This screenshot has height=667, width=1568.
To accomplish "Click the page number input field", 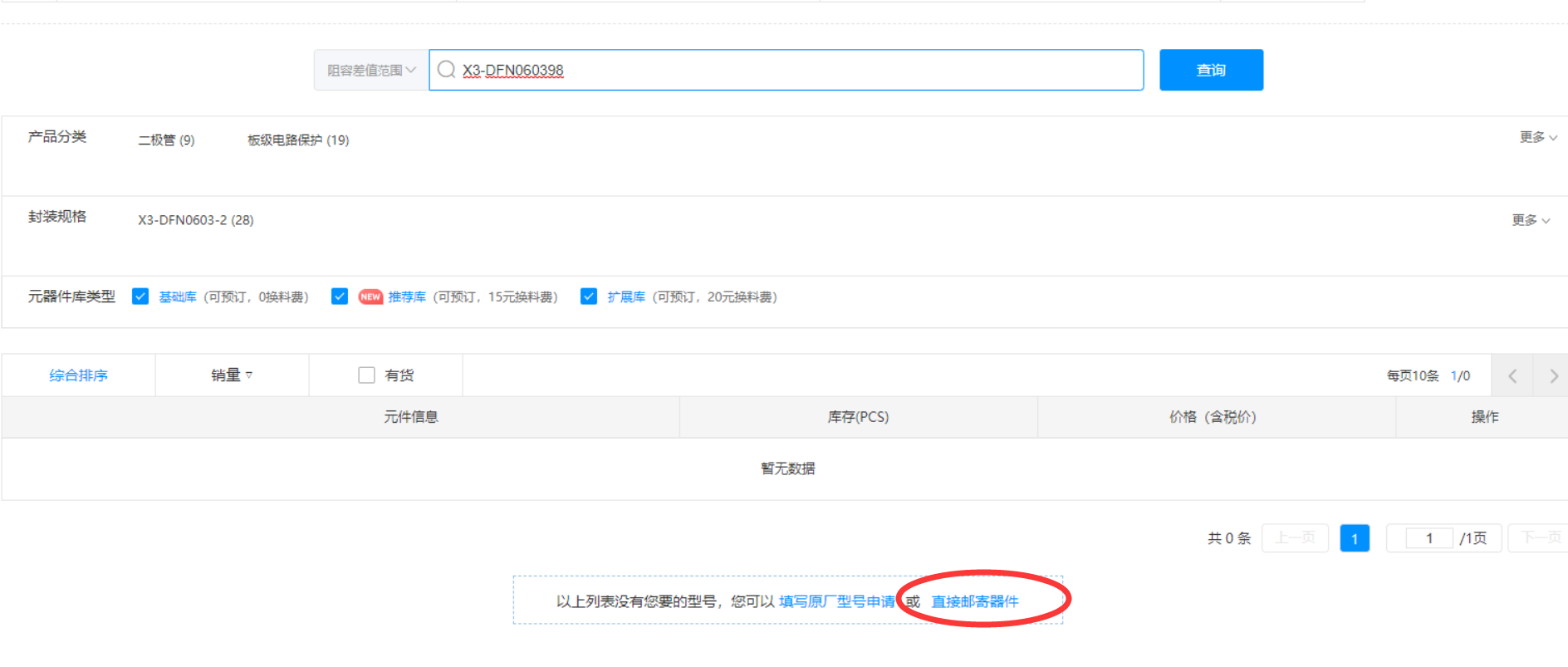I will (1428, 538).
